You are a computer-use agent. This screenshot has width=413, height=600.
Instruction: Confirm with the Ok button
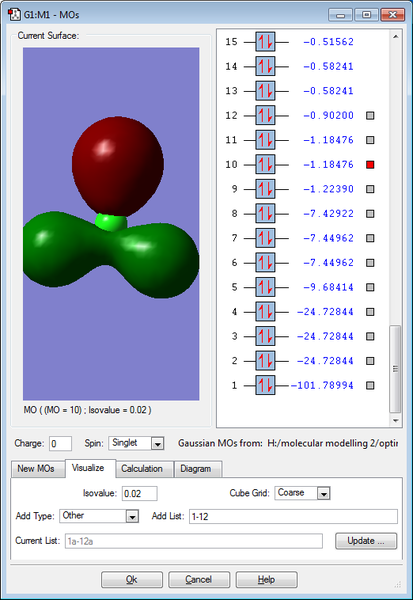click(132, 580)
